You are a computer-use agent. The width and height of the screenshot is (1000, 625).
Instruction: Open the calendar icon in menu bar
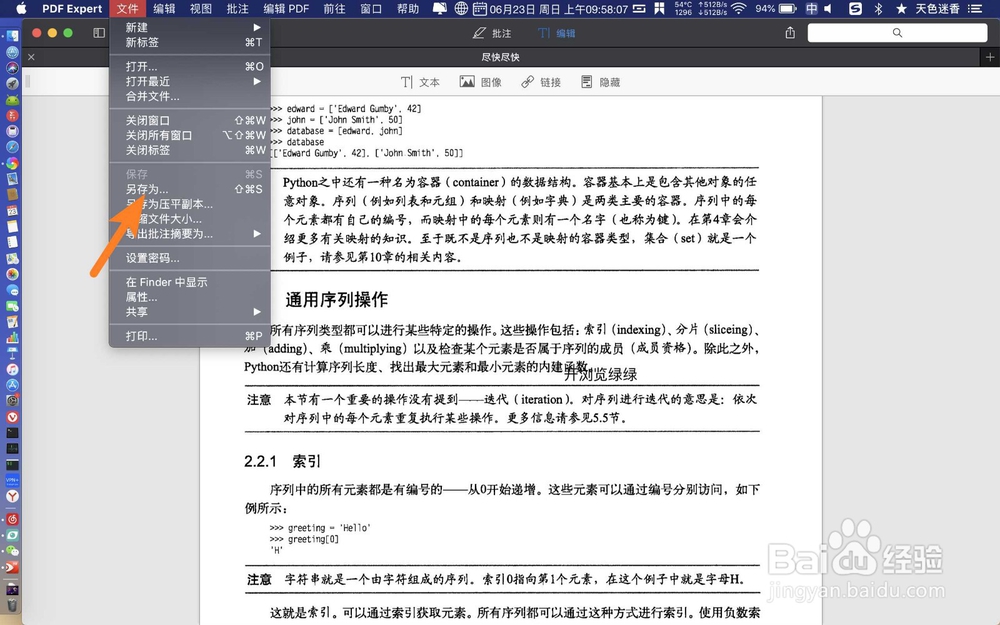pyautogui.click(x=480, y=8)
